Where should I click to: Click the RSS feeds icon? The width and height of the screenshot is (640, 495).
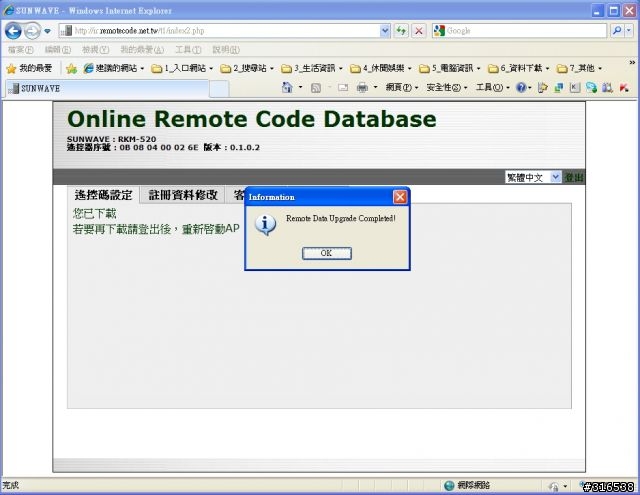click(316, 88)
